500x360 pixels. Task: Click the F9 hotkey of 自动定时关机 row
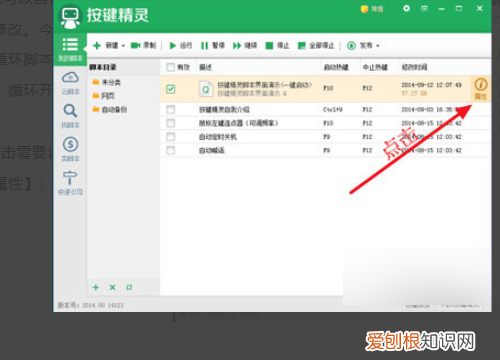tap(327, 137)
